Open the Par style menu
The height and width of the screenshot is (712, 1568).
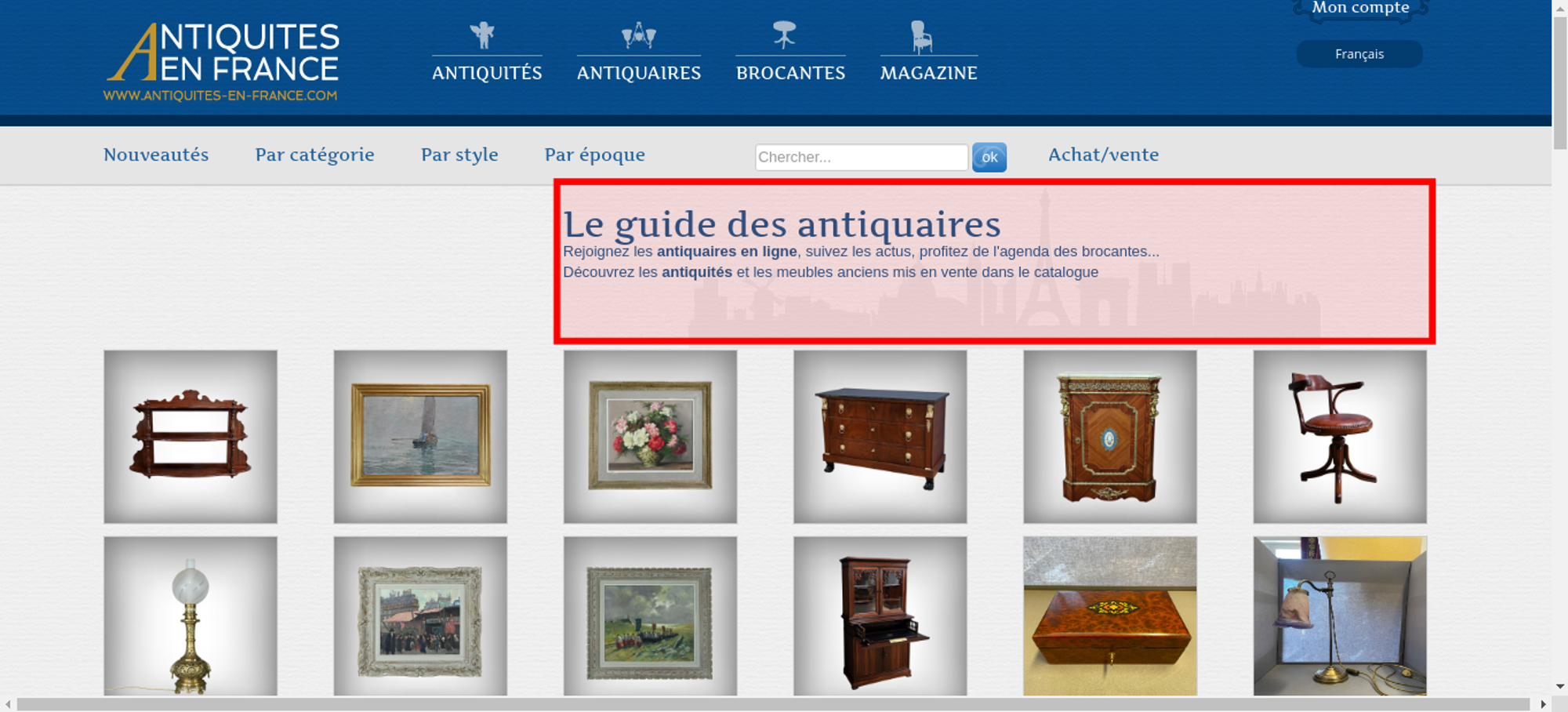(x=459, y=155)
